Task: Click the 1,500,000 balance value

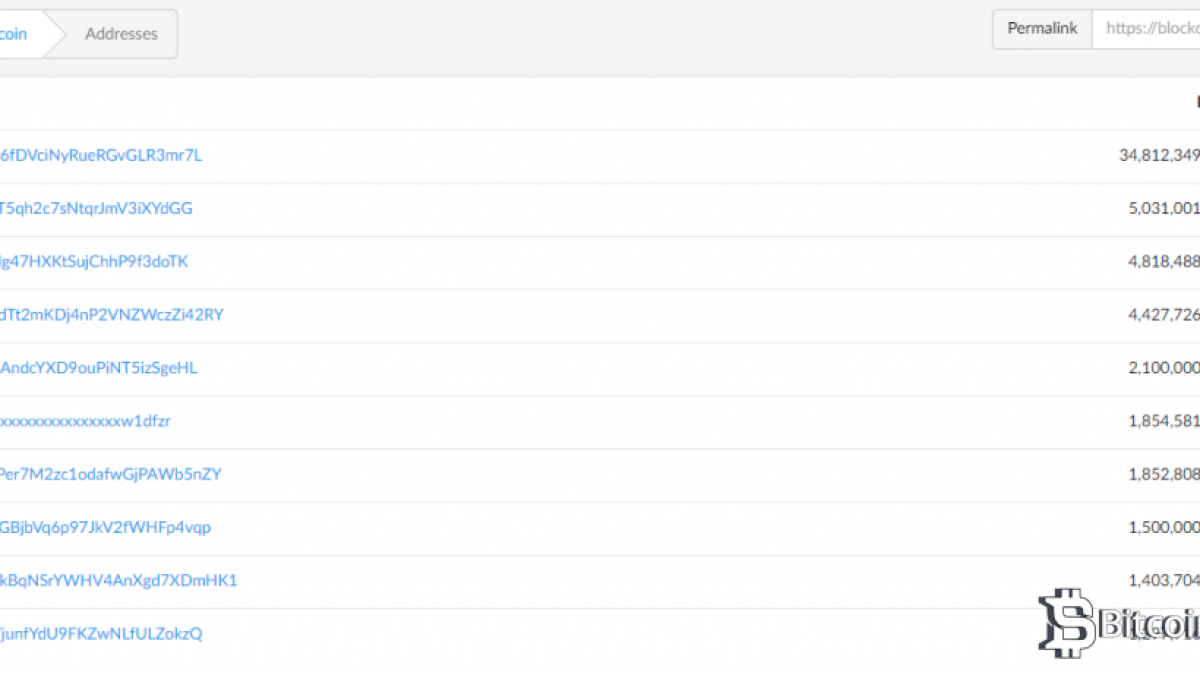Action: pyautogui.click(x=1163, y=527)
